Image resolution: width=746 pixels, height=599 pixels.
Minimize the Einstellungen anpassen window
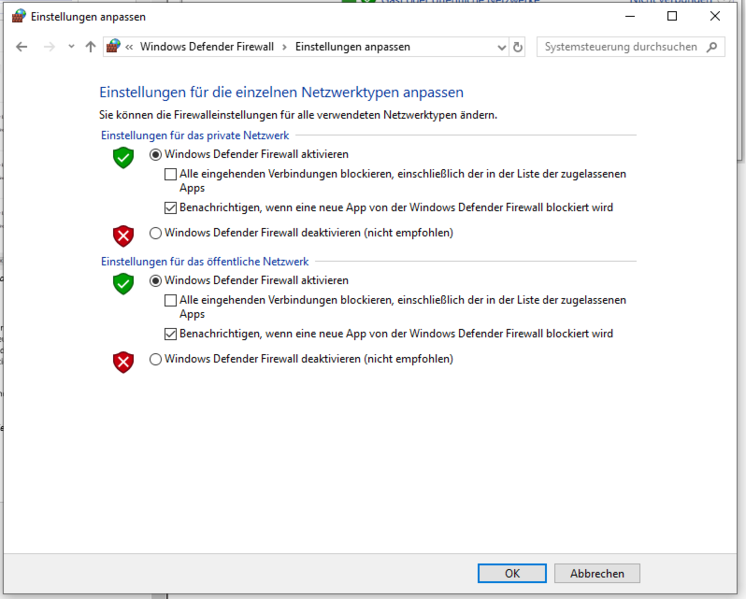pyautogui.click(x=630, y=16)
